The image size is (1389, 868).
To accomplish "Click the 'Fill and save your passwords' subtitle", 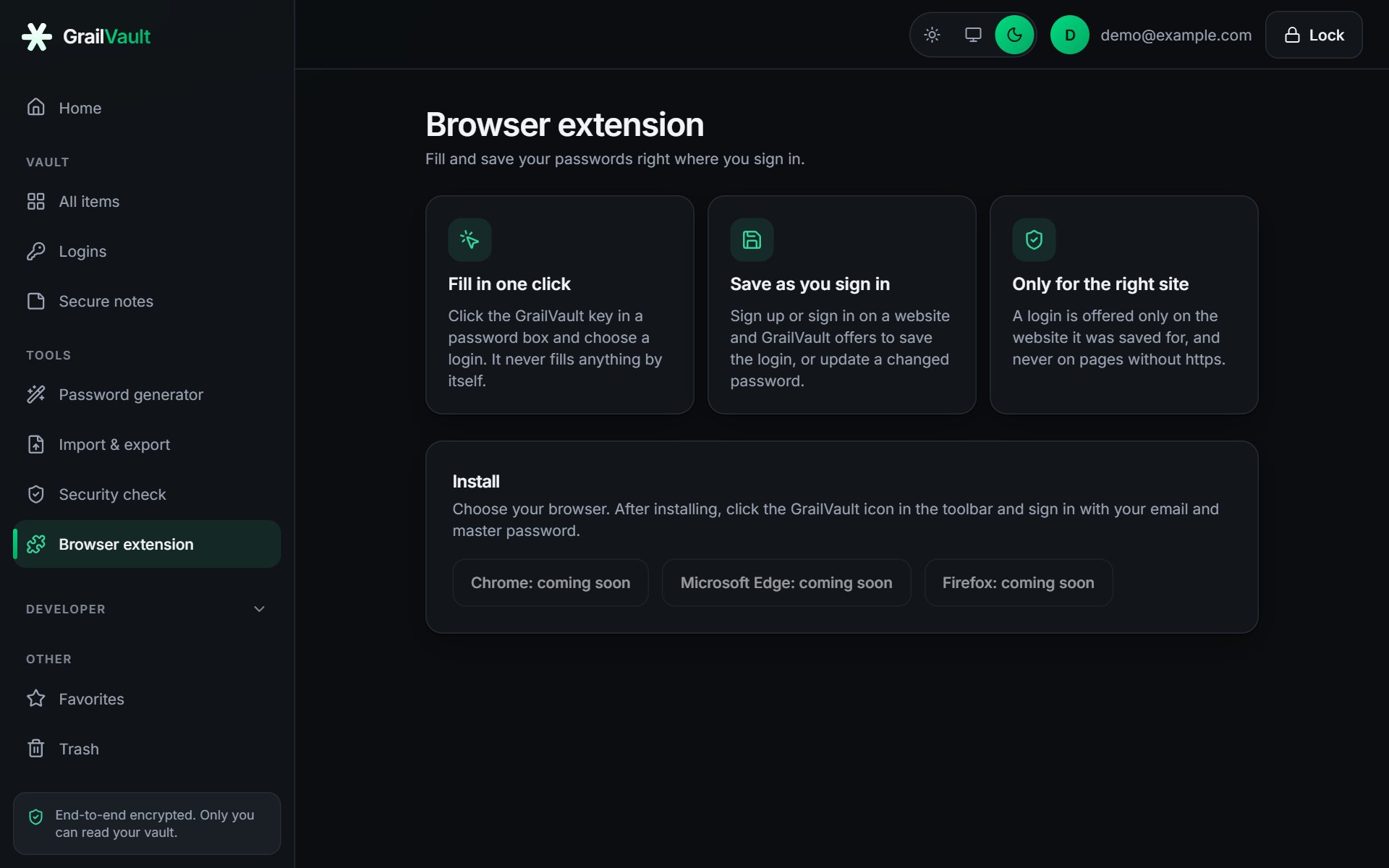I will click(x=614, y=158).
